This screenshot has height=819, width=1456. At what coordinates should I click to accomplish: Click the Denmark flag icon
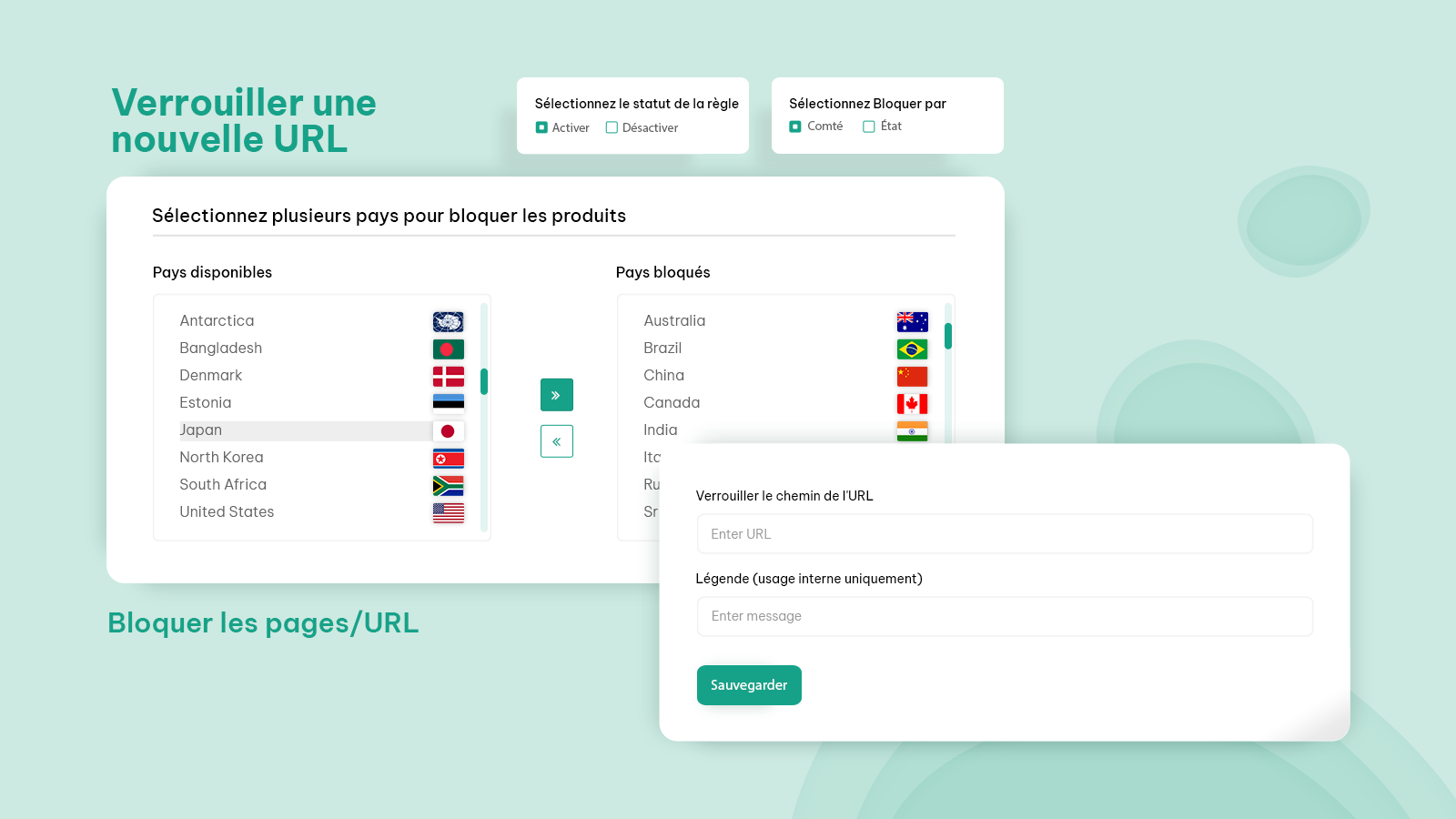point(448,376)
